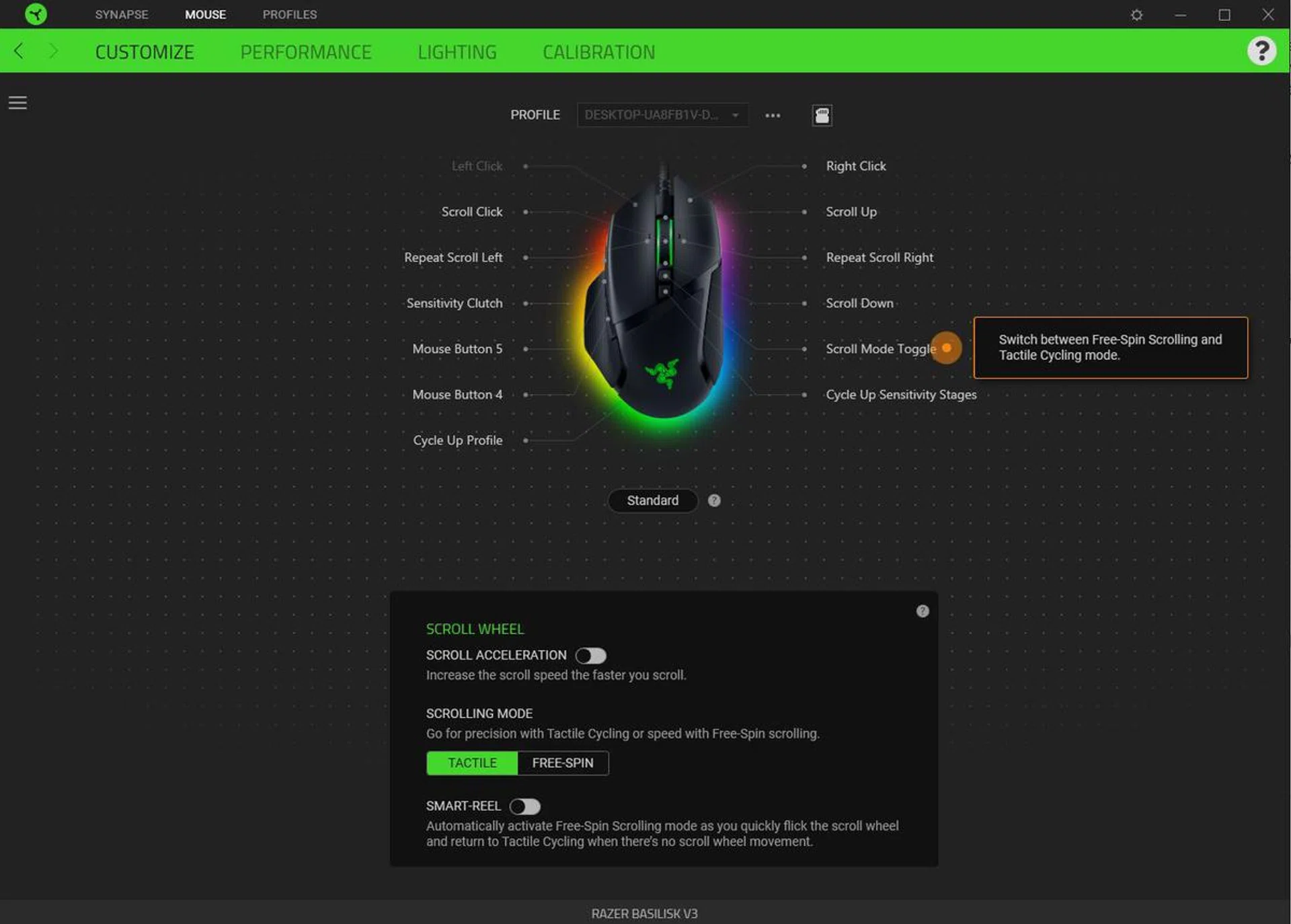Select the Sensitivity Clutch button assignment
1291x924 pixels.
pos(454,303)
